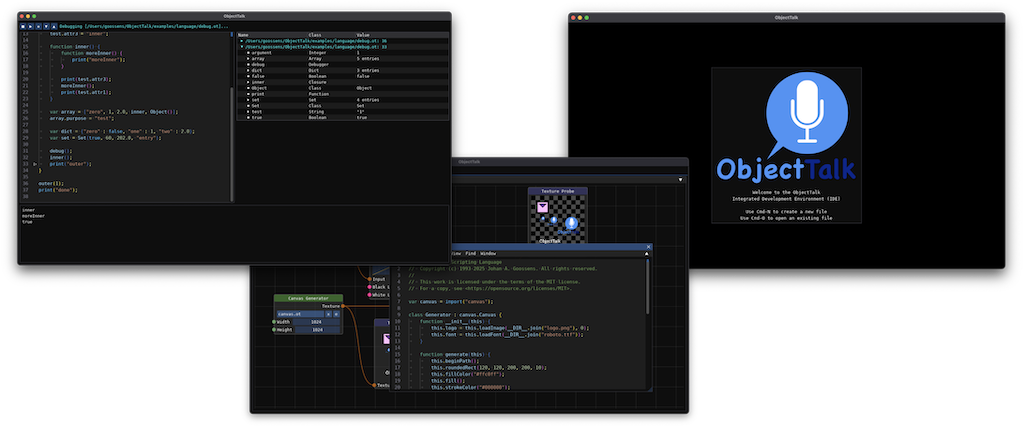1024x427 pixels.
Task: Select the argument variable row
Action: click(x=343, y=53)
